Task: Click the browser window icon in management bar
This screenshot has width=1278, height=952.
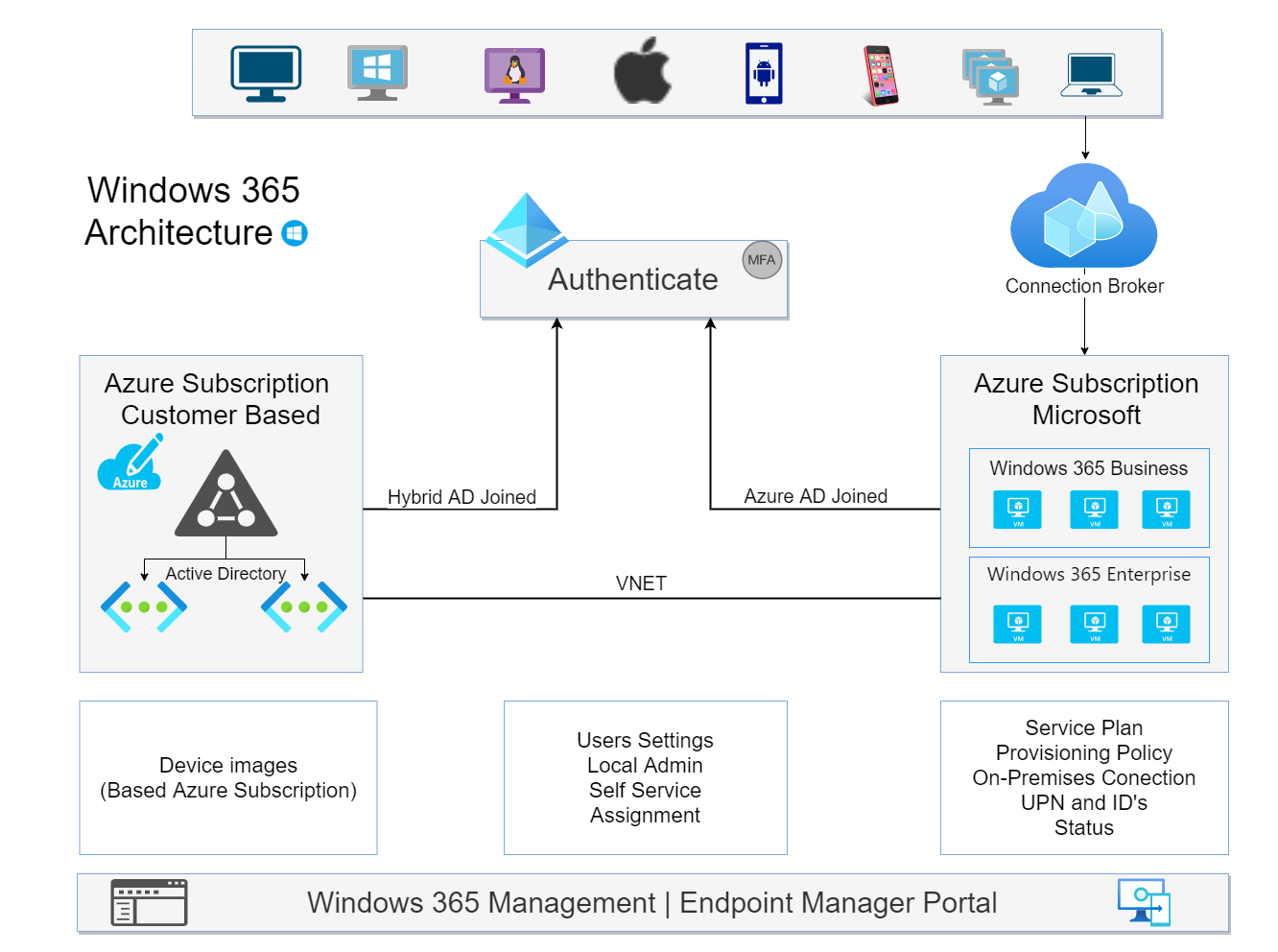Action: click(x=149, y=902)
